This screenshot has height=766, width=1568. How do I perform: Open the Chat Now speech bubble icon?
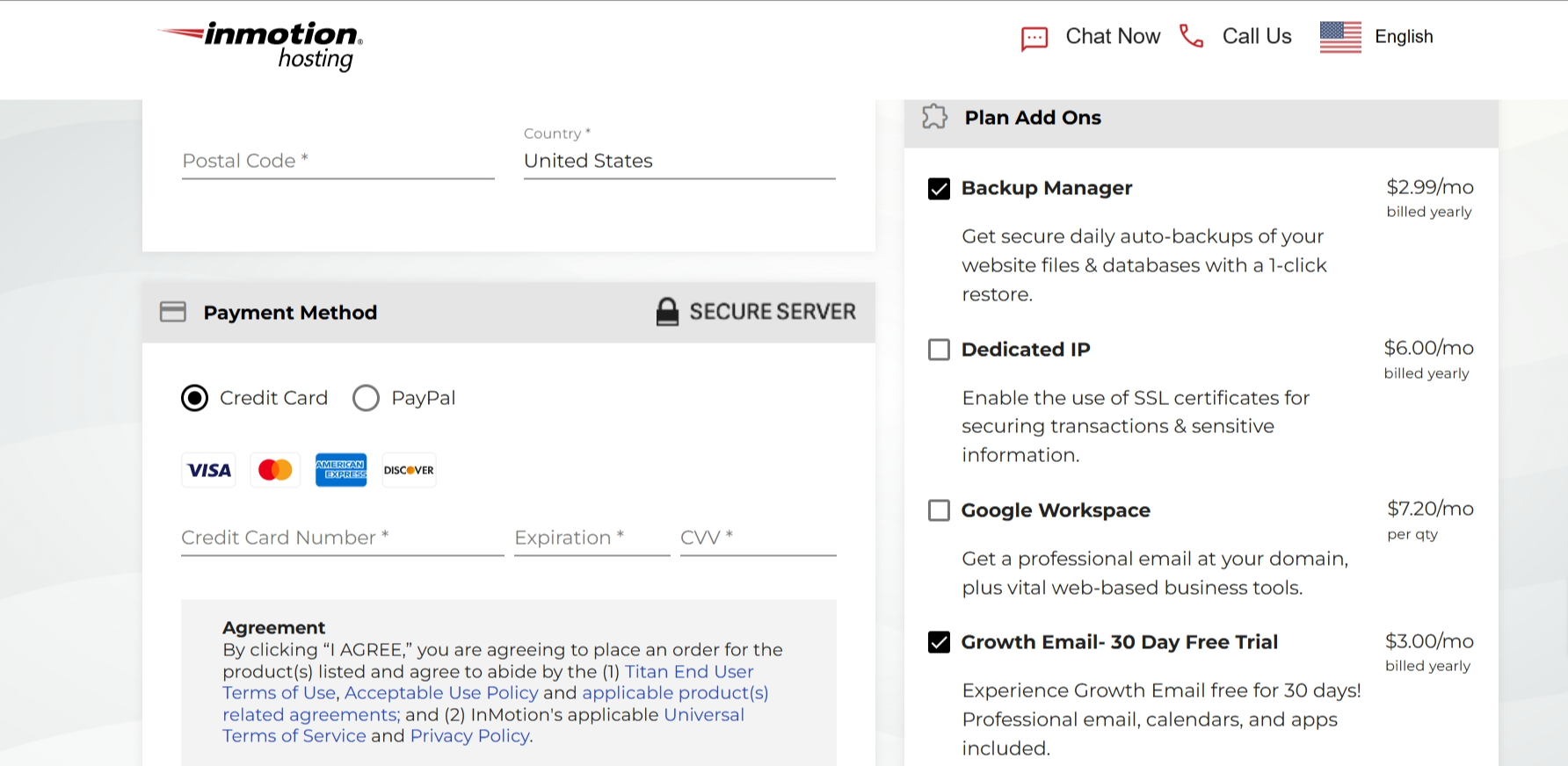[x=1034, y=39]
